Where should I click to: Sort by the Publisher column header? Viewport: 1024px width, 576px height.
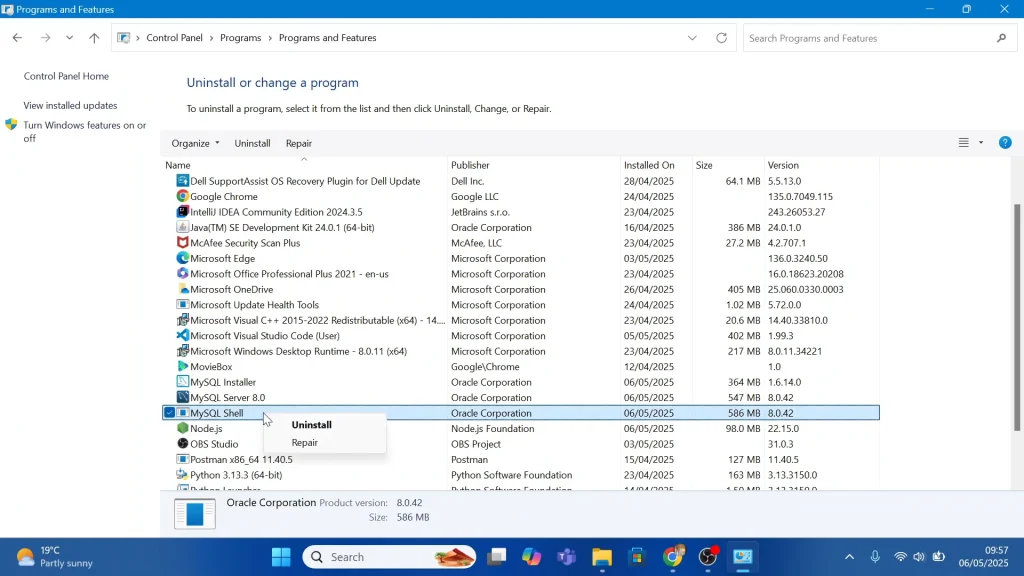tap(534, 165)
